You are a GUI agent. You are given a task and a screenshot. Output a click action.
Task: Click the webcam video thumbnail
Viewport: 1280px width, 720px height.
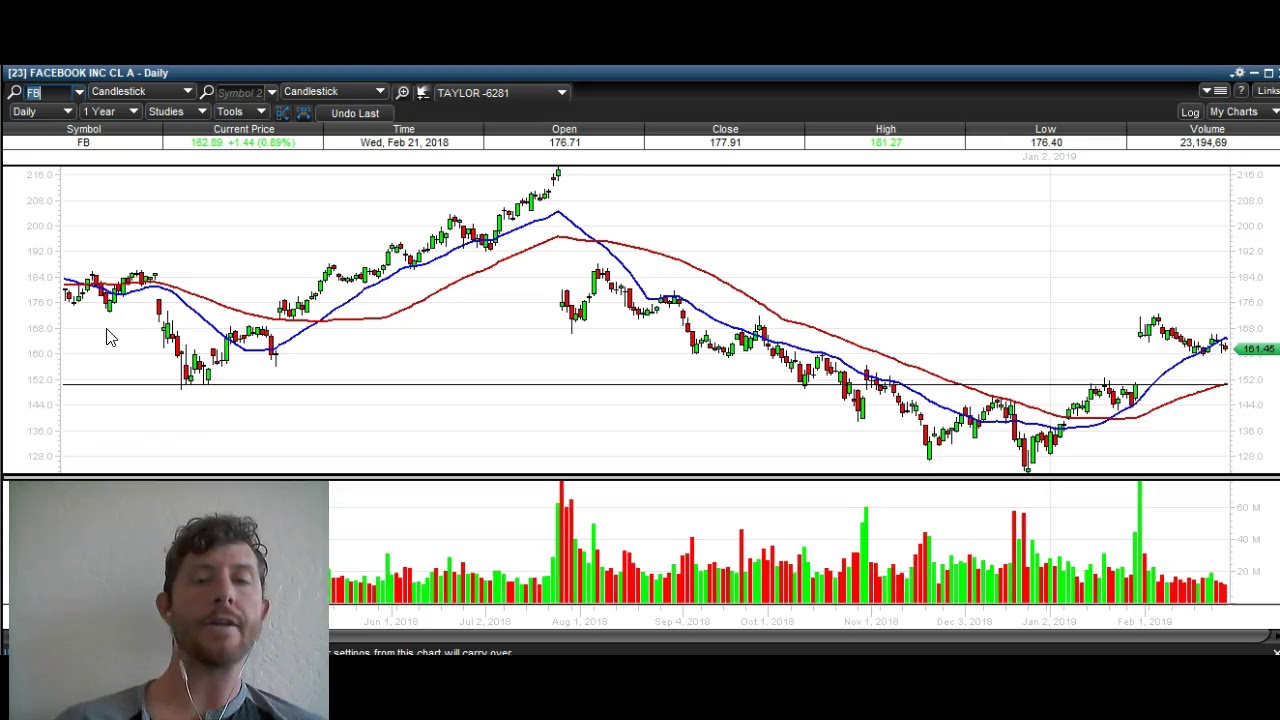(x=168, y=600)
